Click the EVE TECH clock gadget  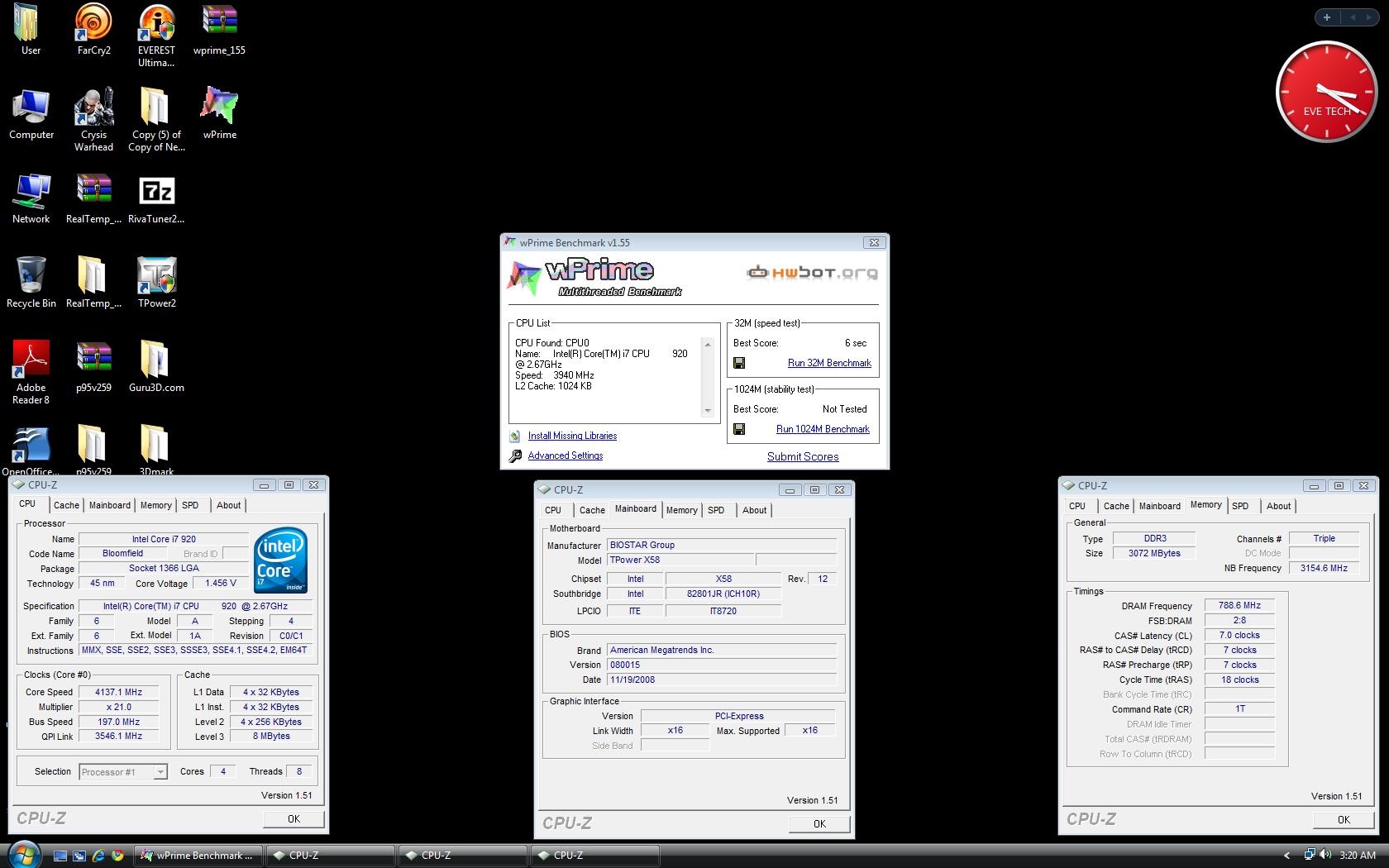coord(1326,92)
